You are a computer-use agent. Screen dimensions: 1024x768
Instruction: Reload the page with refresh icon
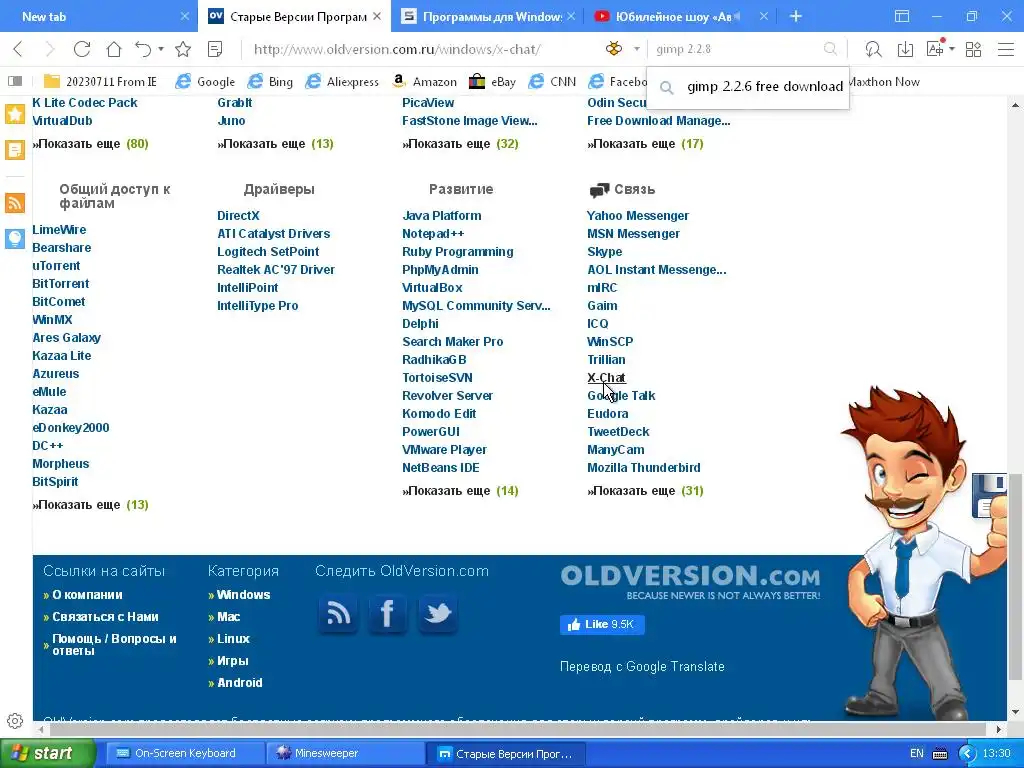82,49
